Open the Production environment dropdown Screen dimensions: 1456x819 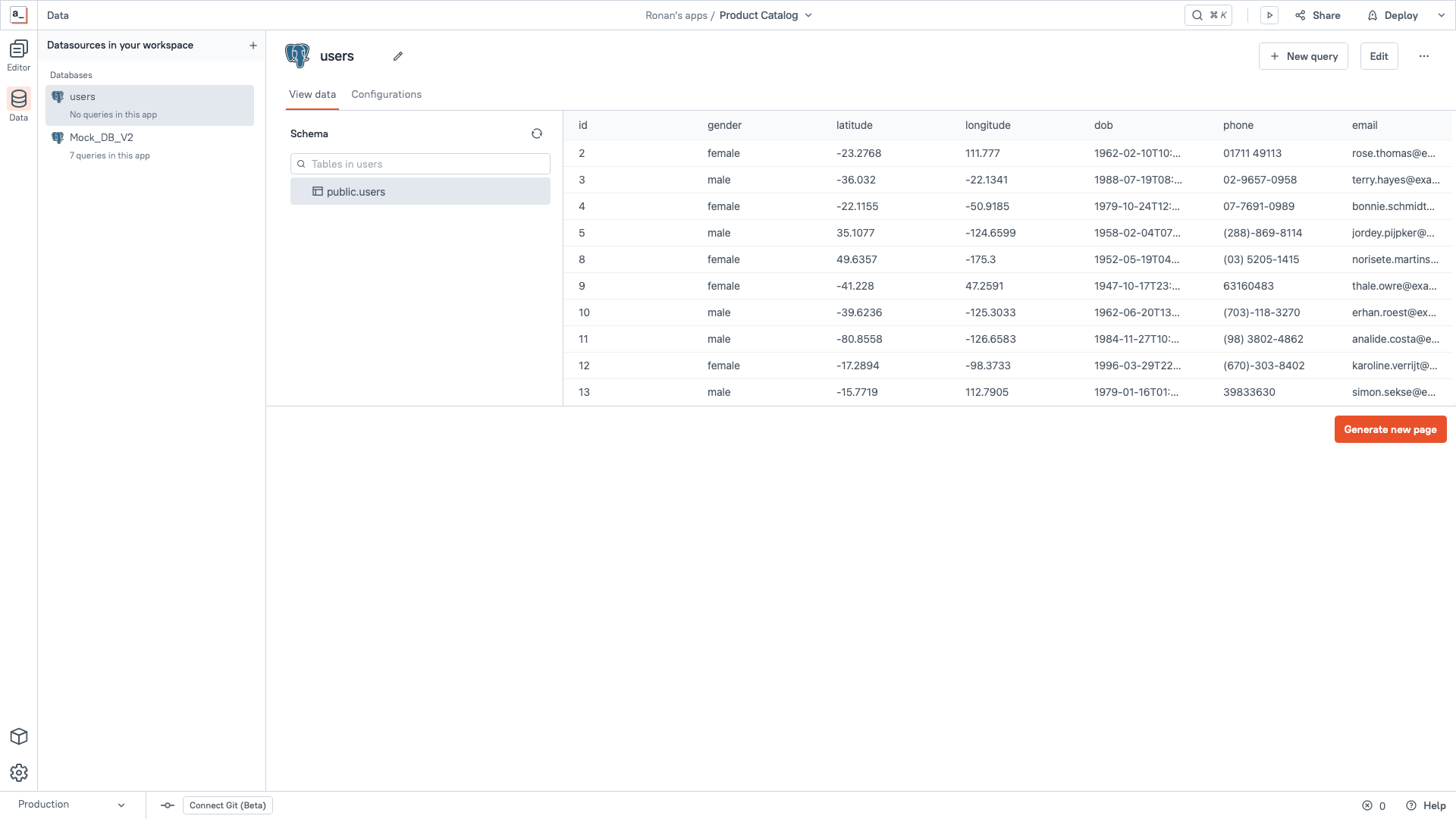click(71, 805)
